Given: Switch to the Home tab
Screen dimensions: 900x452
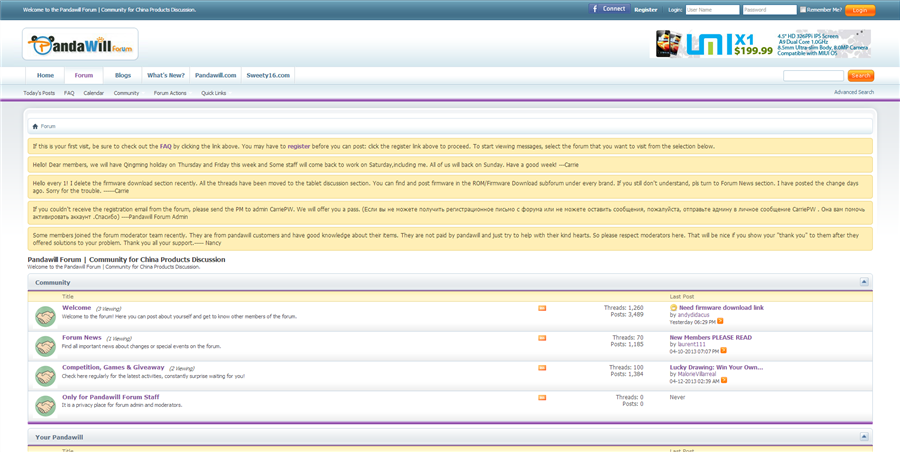Looking at the screenshot, I should click(45, 75).
